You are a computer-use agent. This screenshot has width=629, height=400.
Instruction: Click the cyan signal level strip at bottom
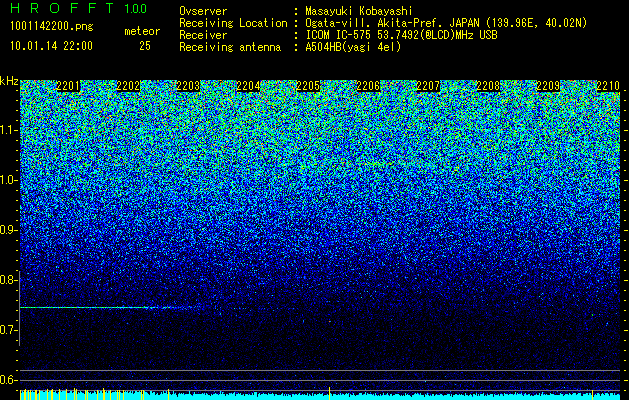click(x=320, y=396)
